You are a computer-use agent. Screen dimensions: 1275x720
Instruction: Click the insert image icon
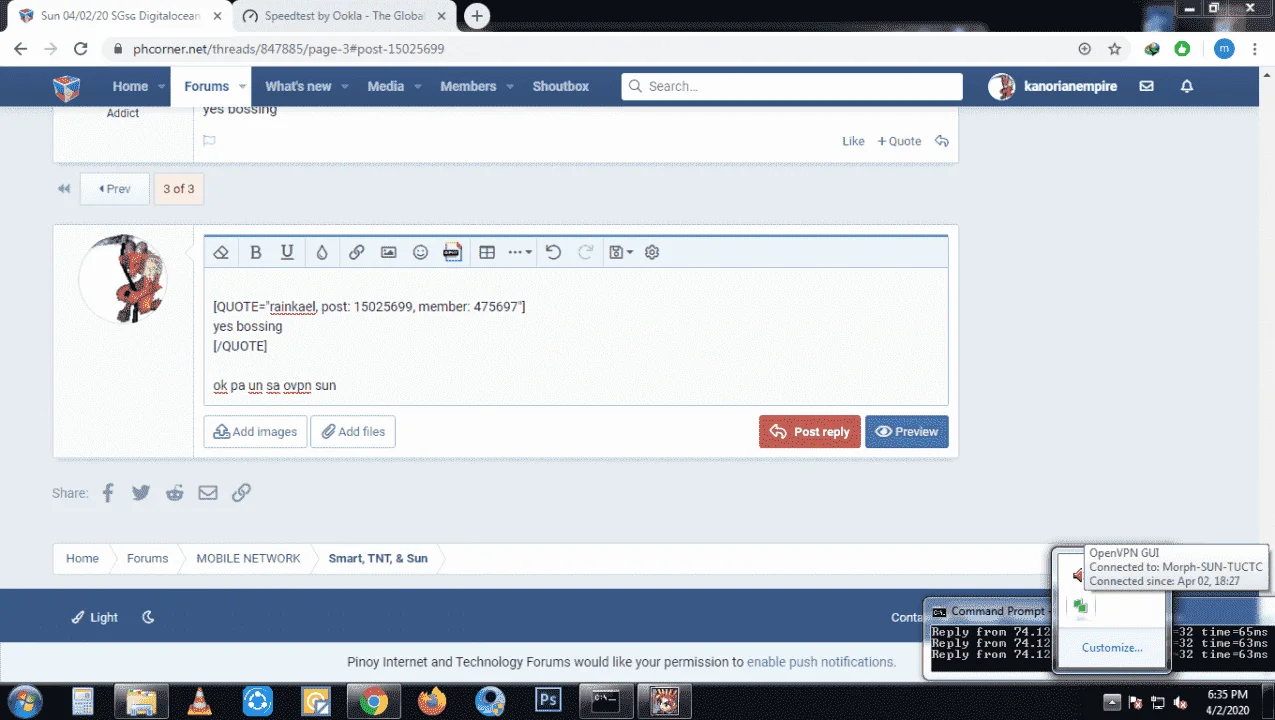(x=389, y=252)
